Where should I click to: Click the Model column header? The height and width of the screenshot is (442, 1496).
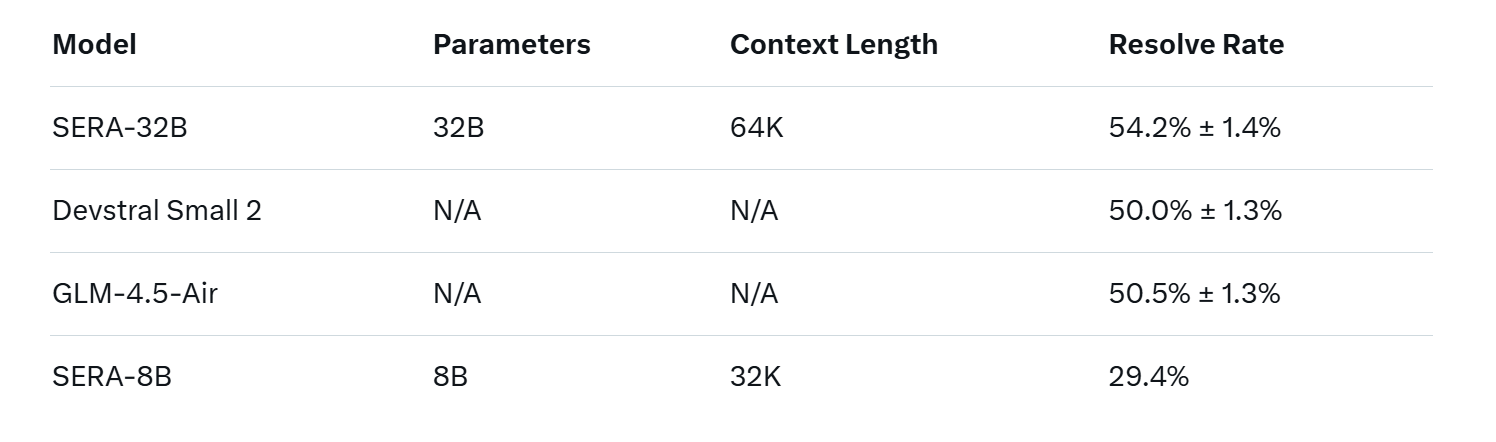[x=94, y=45]
